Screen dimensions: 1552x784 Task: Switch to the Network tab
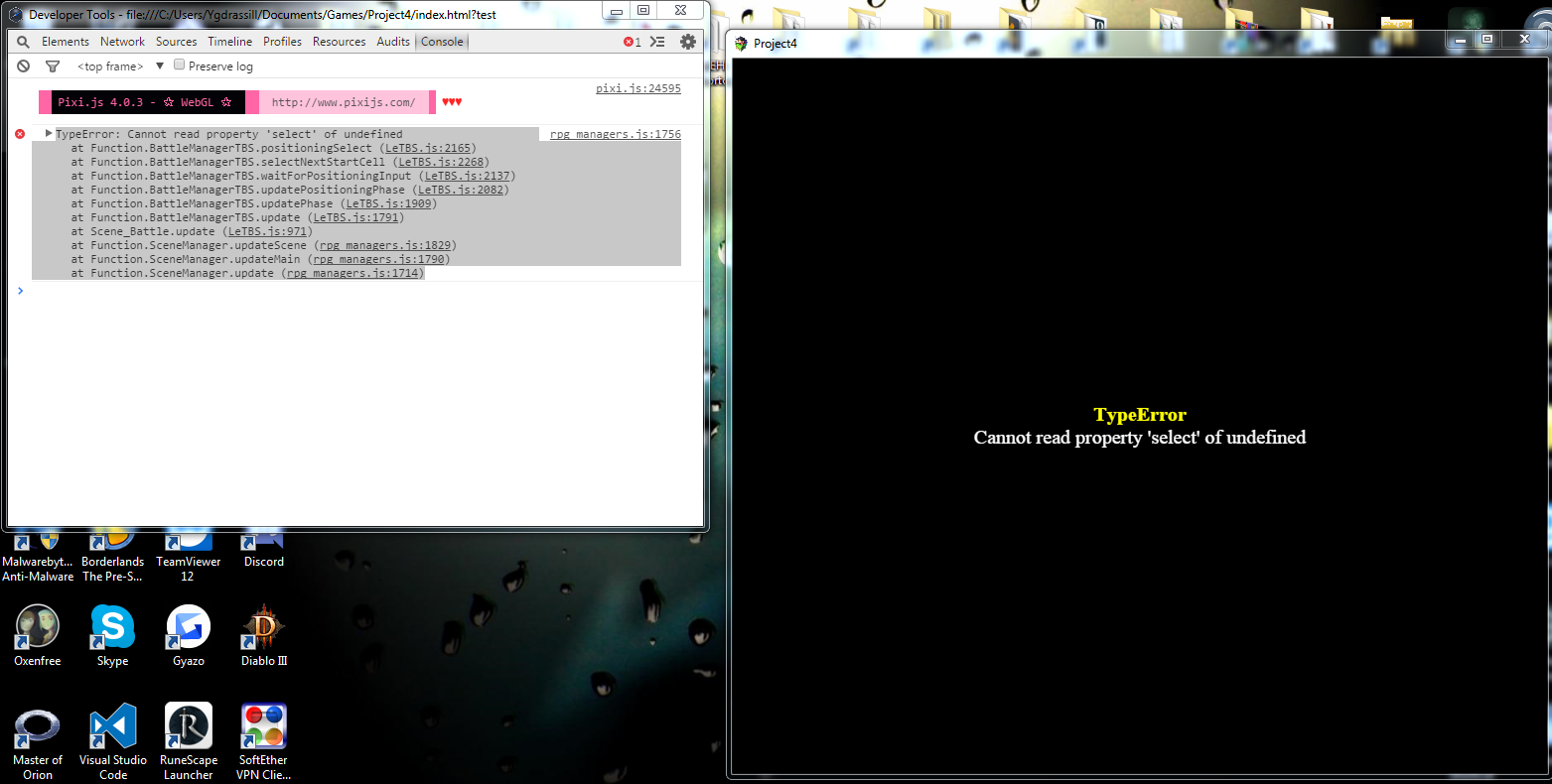[122, 42]
